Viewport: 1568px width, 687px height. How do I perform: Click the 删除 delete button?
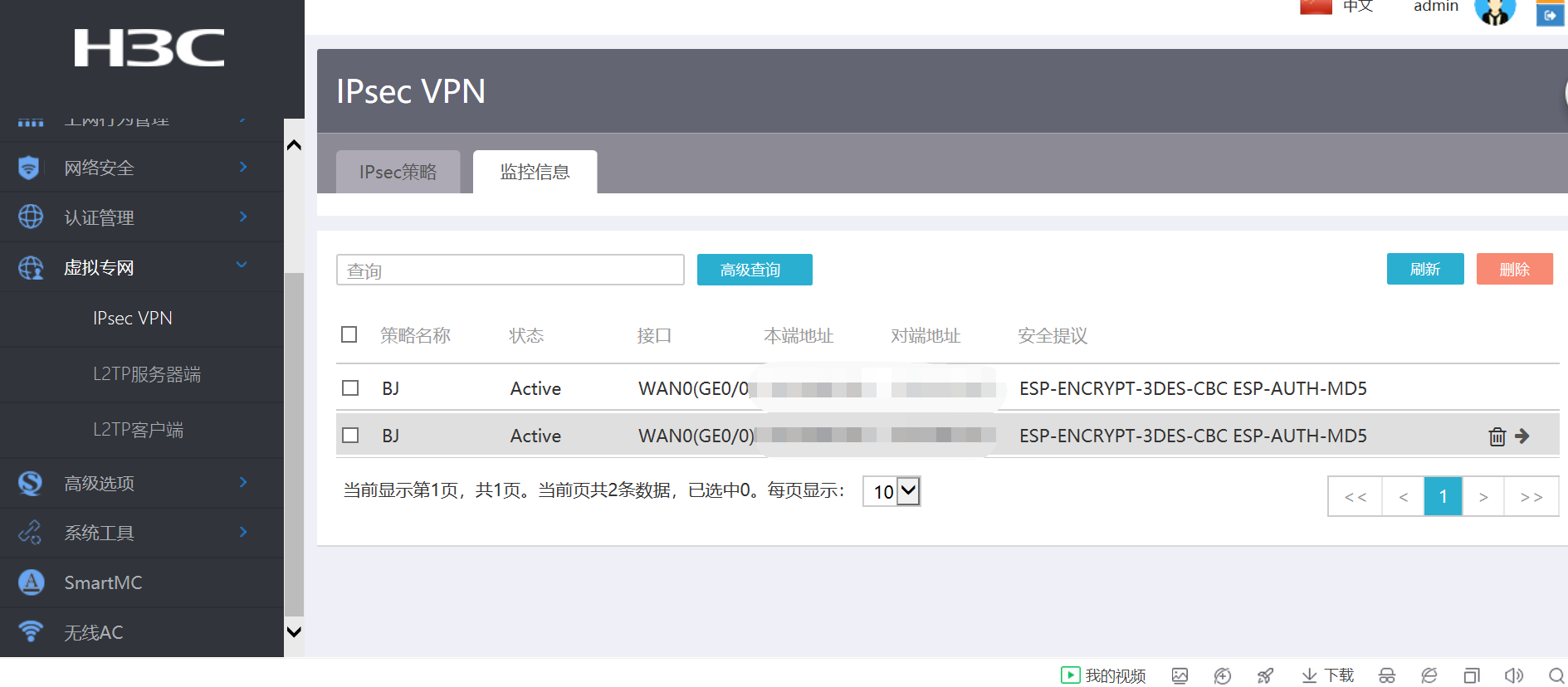point(1515,269)
